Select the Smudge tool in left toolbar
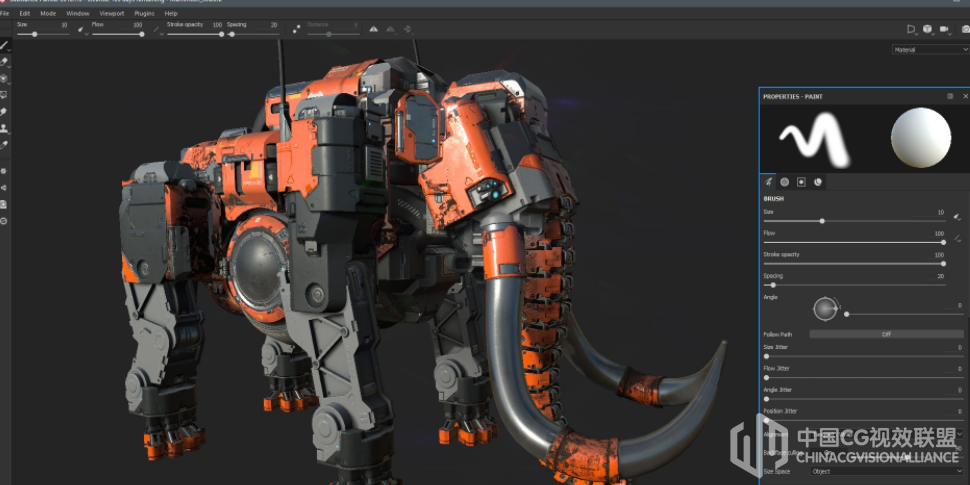 click(x=4, y=112)
